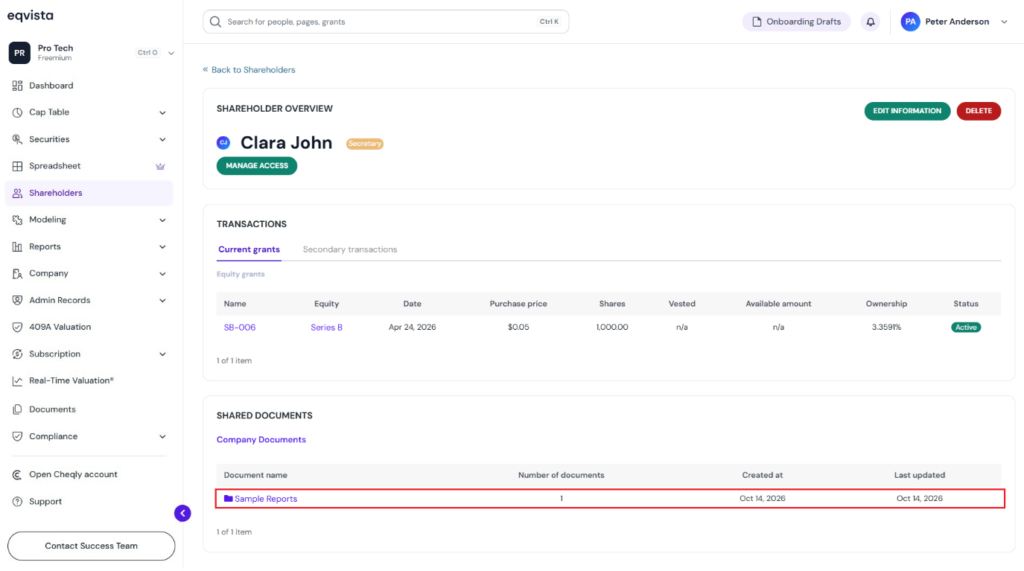Screen dimensions: 1024x571
Task: Click the red Delete button
Action: coord(978,111)
